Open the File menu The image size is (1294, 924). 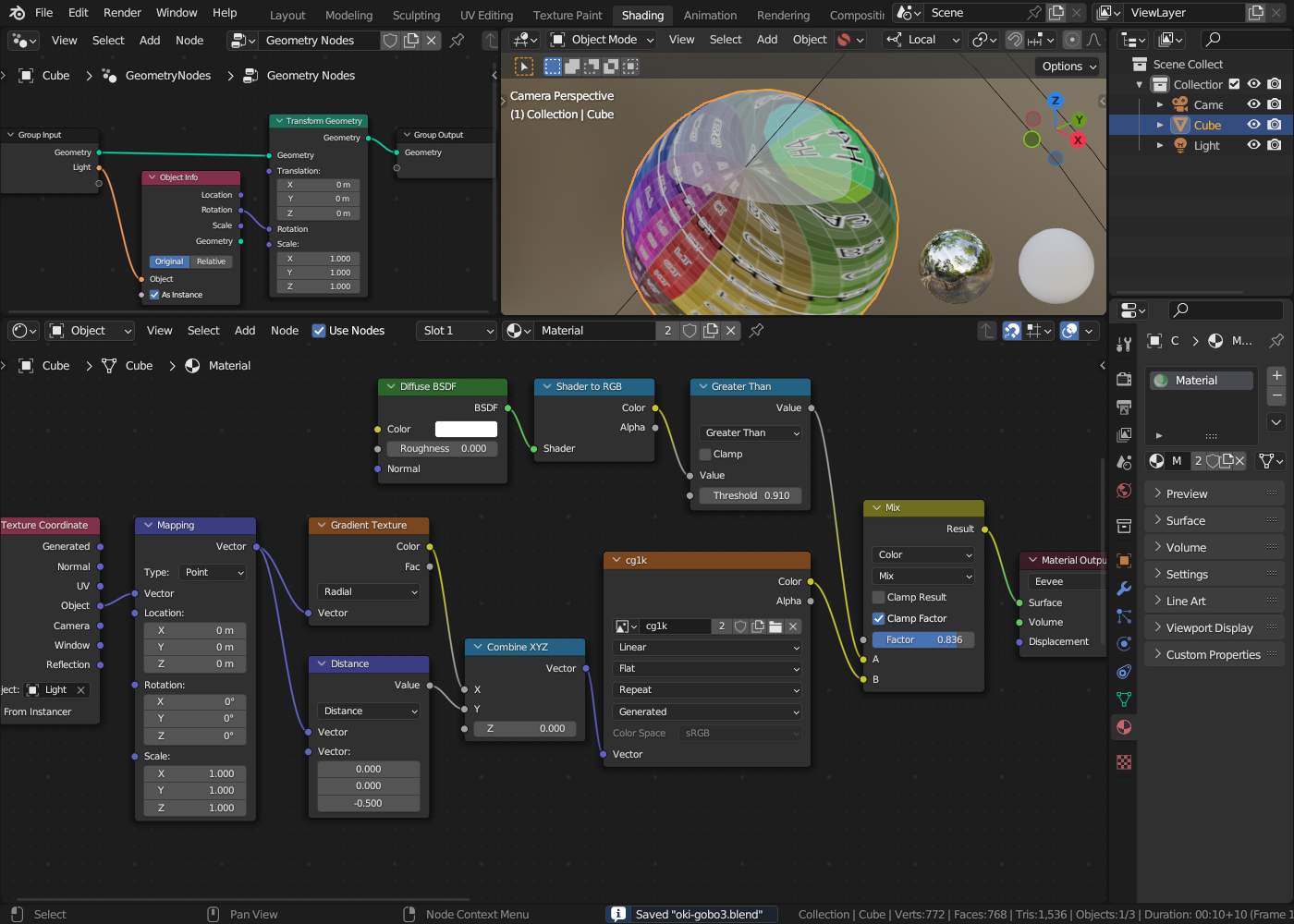pos(43,13)
